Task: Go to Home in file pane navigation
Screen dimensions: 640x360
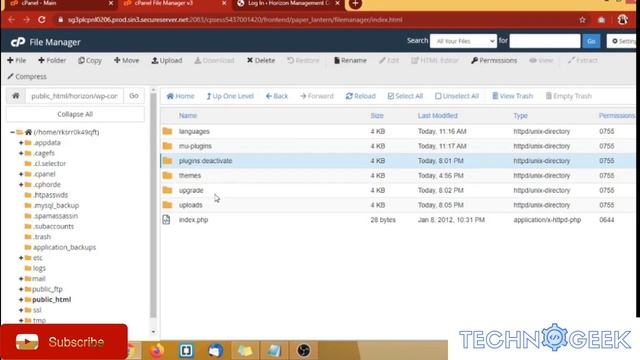Action: tap(180, 96)
